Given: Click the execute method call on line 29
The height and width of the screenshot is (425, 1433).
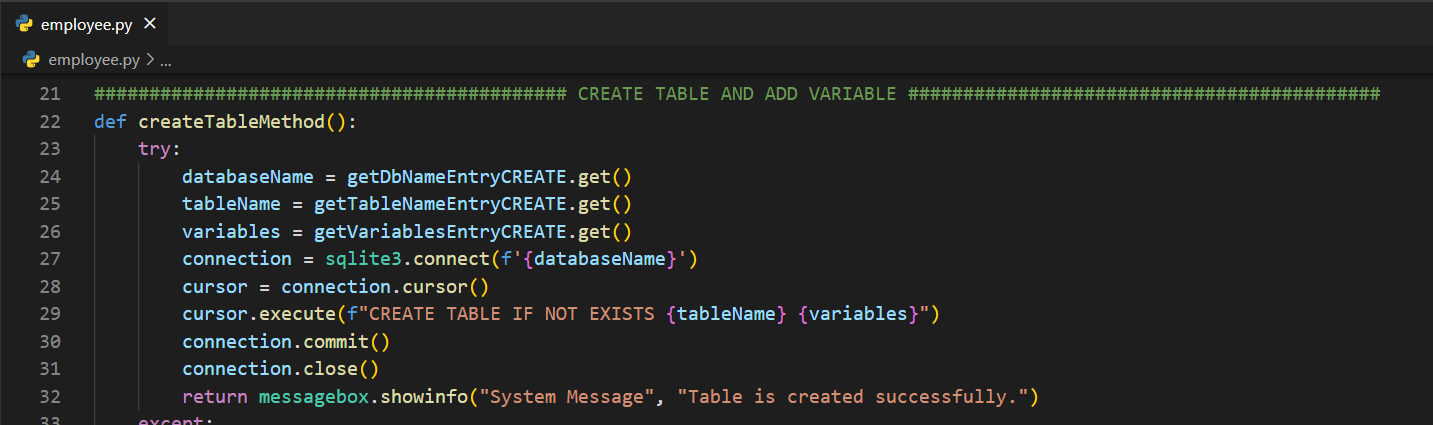Looking at the screenshot, I should click(x=297, y=314).
